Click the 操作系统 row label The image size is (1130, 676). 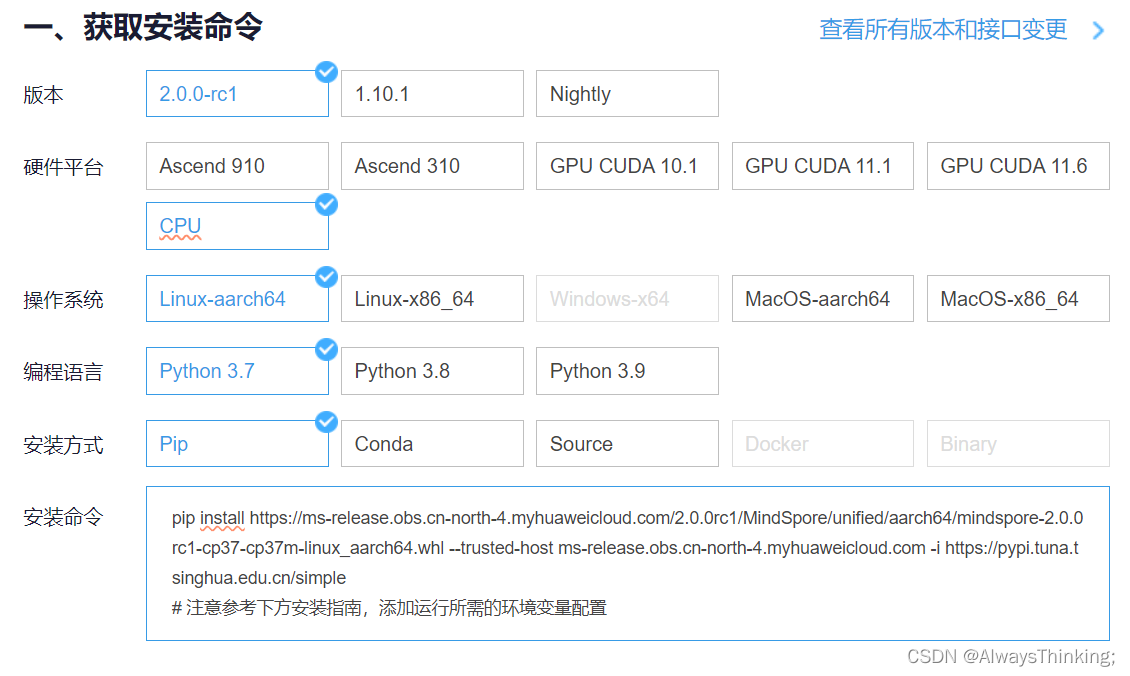coord(63,300)
